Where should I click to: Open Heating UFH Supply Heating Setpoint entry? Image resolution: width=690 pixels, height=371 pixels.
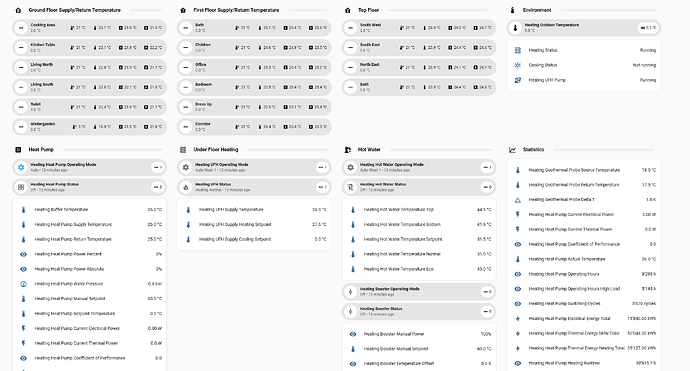(x=254, y=224)
